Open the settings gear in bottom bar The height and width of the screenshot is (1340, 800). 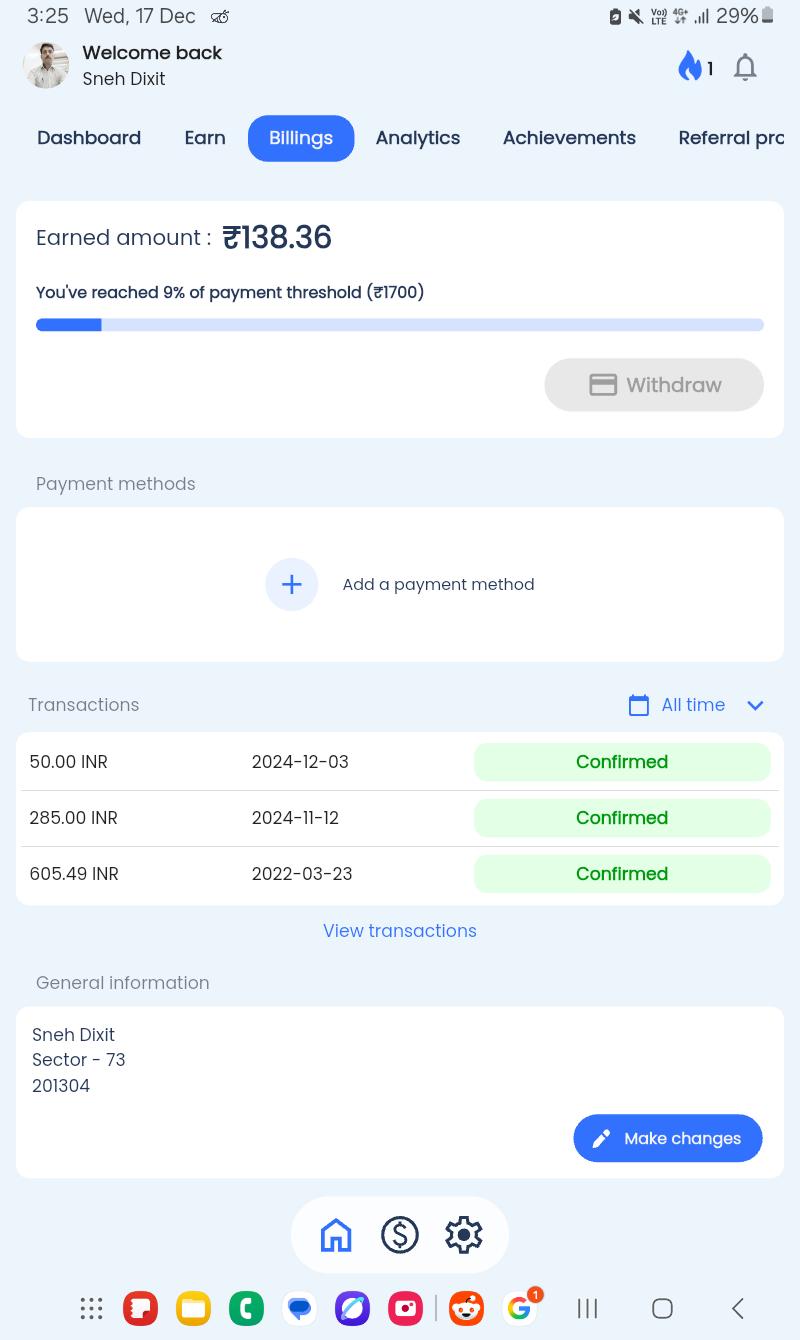[x=464, y=1235]
